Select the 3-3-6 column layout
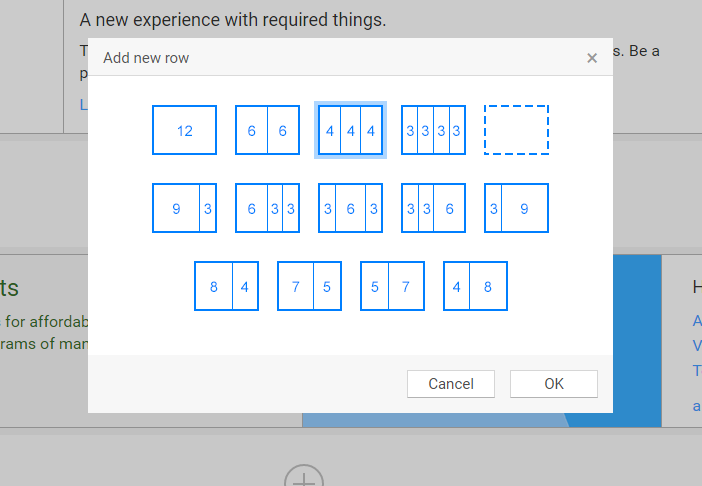The width and height of the screenshot is (702, 486). click(x=433, y=208)
